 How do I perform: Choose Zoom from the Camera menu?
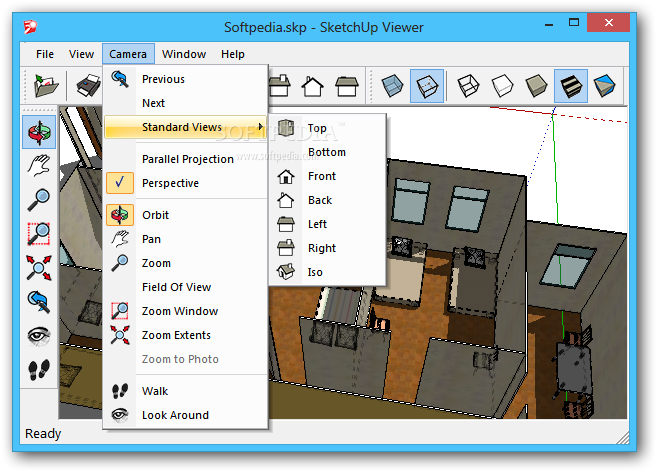[x=185, y=263]
